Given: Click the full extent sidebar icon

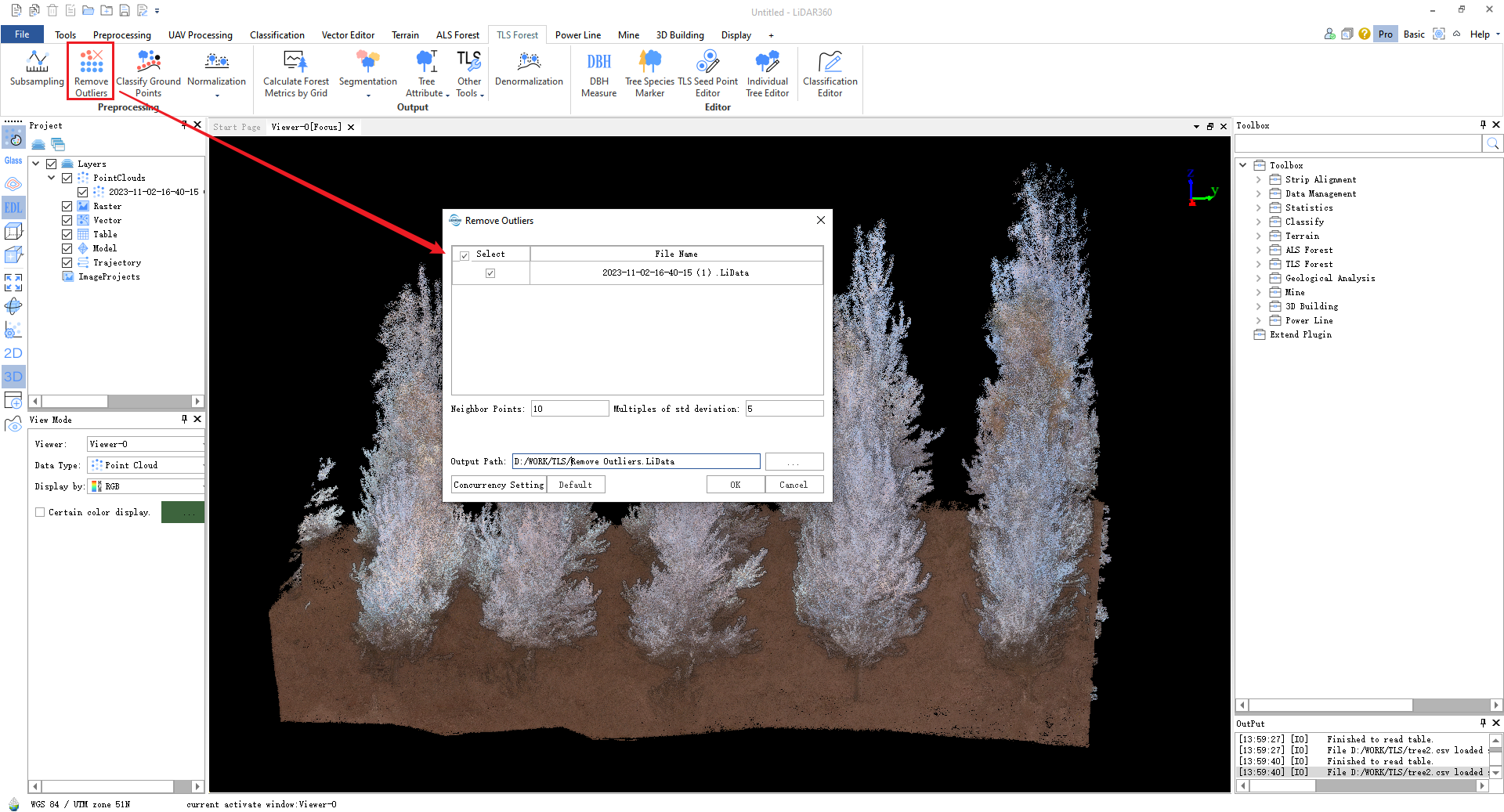Looking at the screenshot, I should point(13,283).
